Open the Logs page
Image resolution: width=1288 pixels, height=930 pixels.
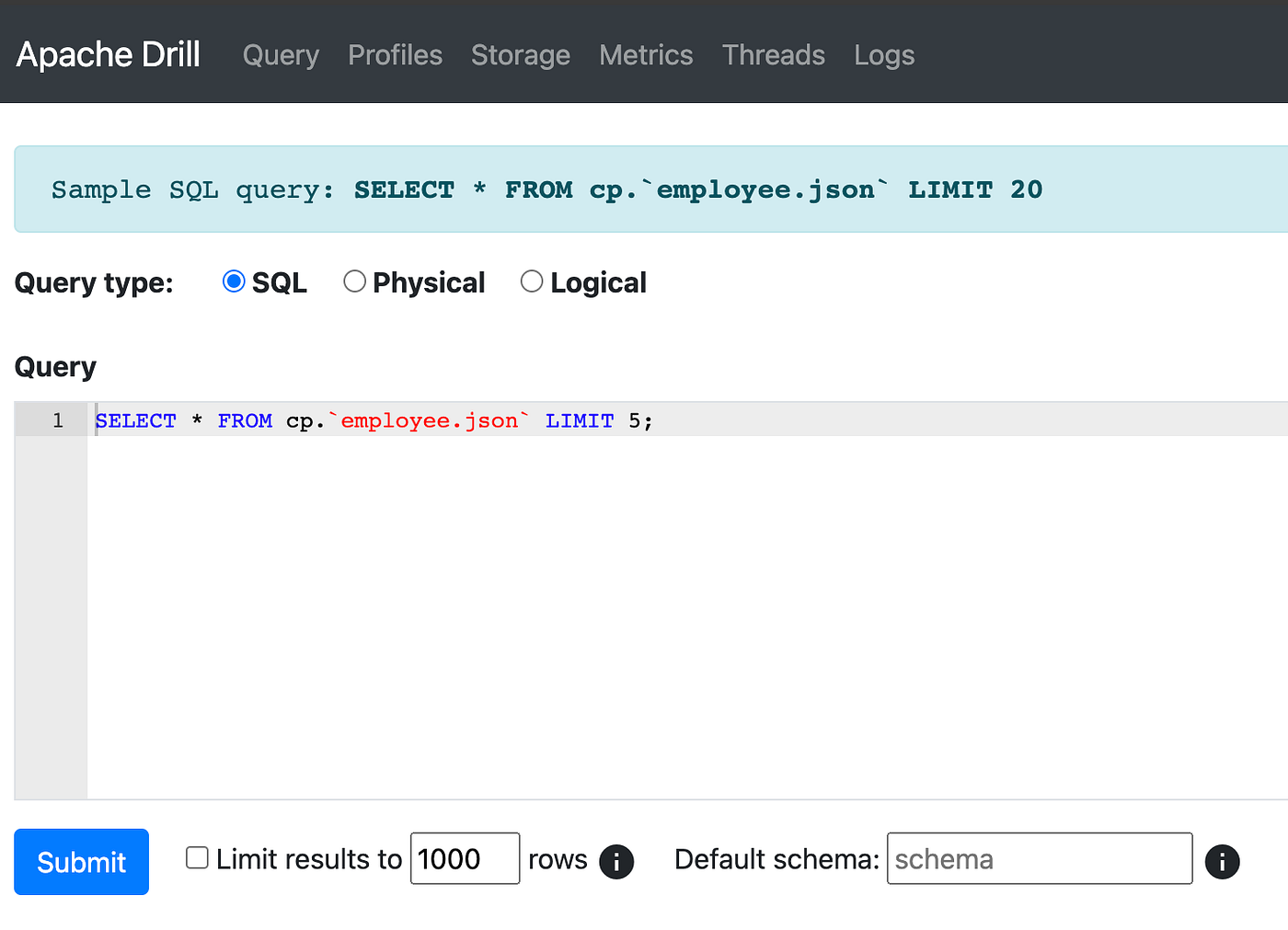tap(883, 55)
